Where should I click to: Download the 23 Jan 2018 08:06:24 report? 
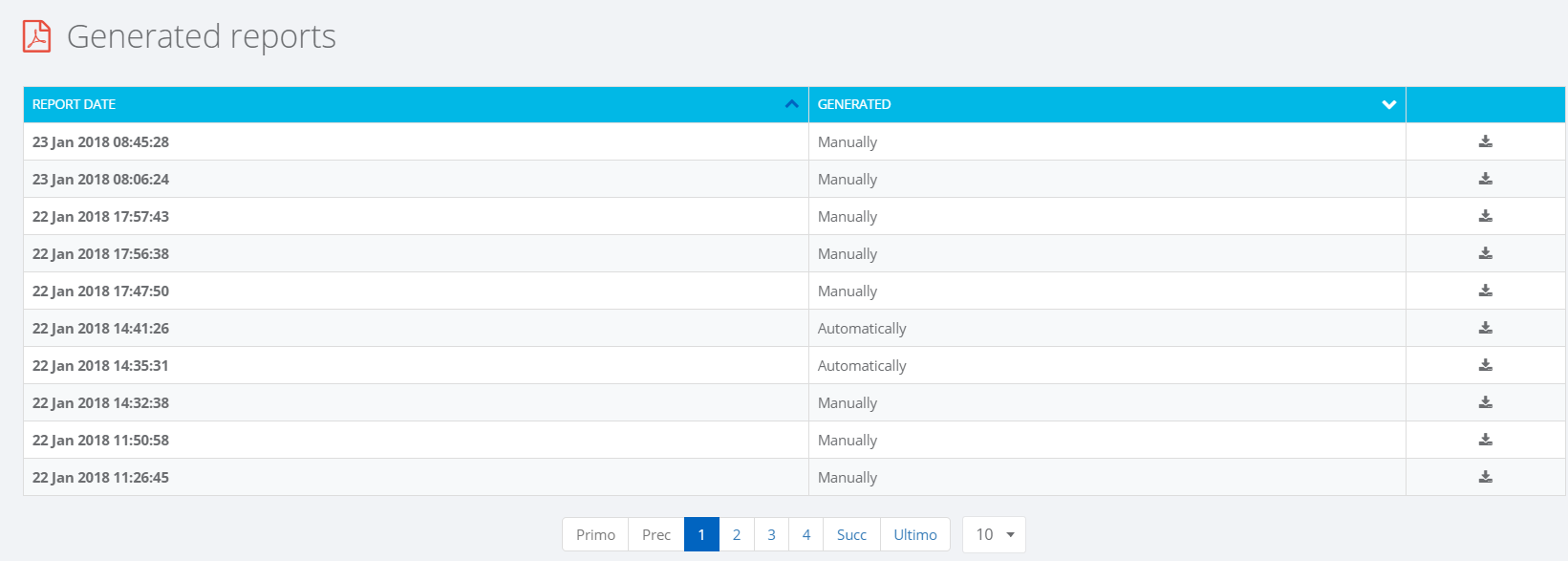click(1485, 179)
